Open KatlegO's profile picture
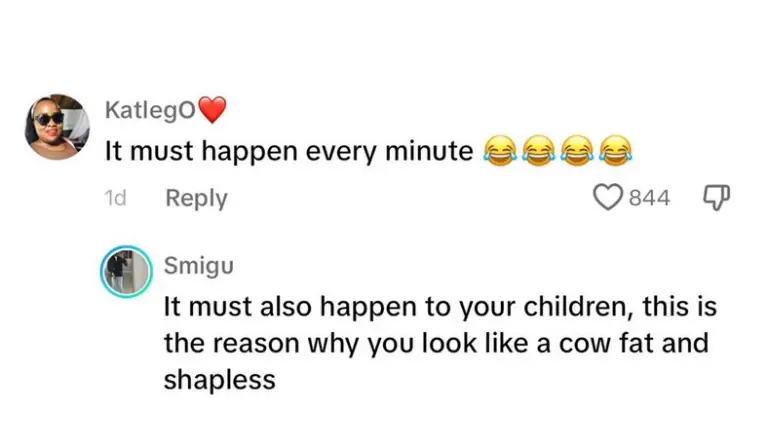This screenshot has width=768, height=446. point(53,127)
